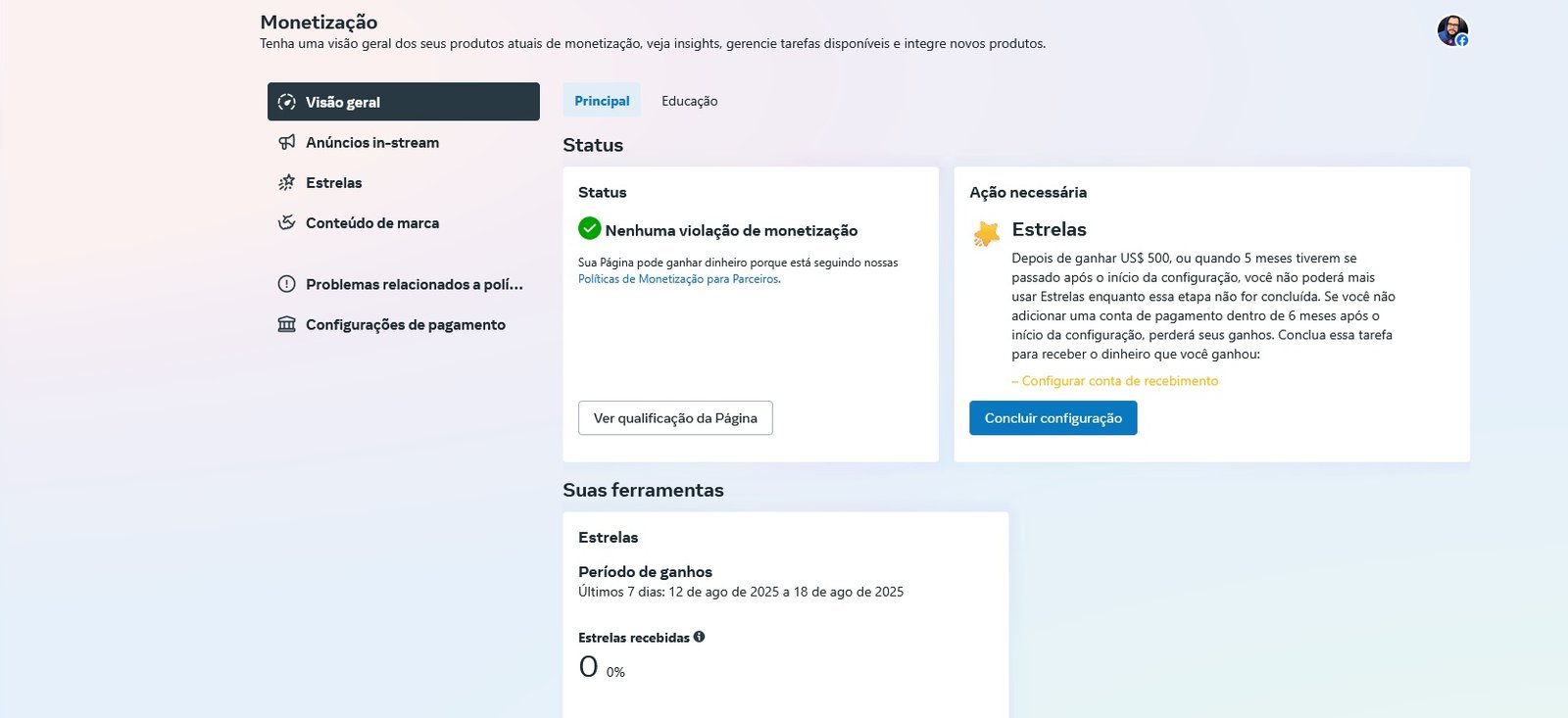Click the Estrelas sidebar star icon
The height and width of the screenshot is (718, 1568).
point(286,182)
